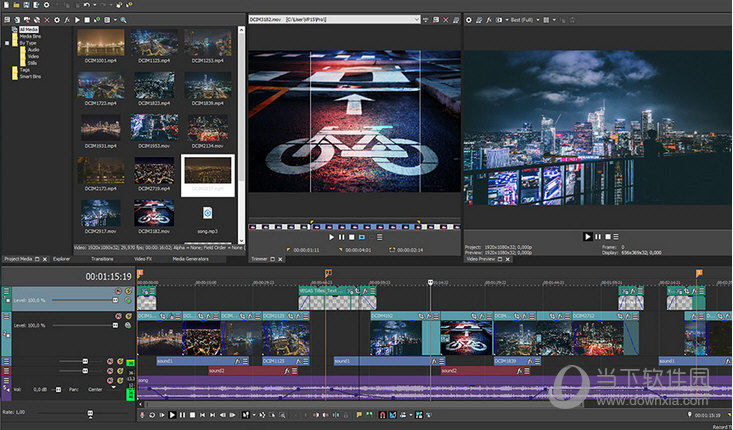Click the Tags folder in tree
The width and height of the screenshot is (733, 430).
[25, 70]
